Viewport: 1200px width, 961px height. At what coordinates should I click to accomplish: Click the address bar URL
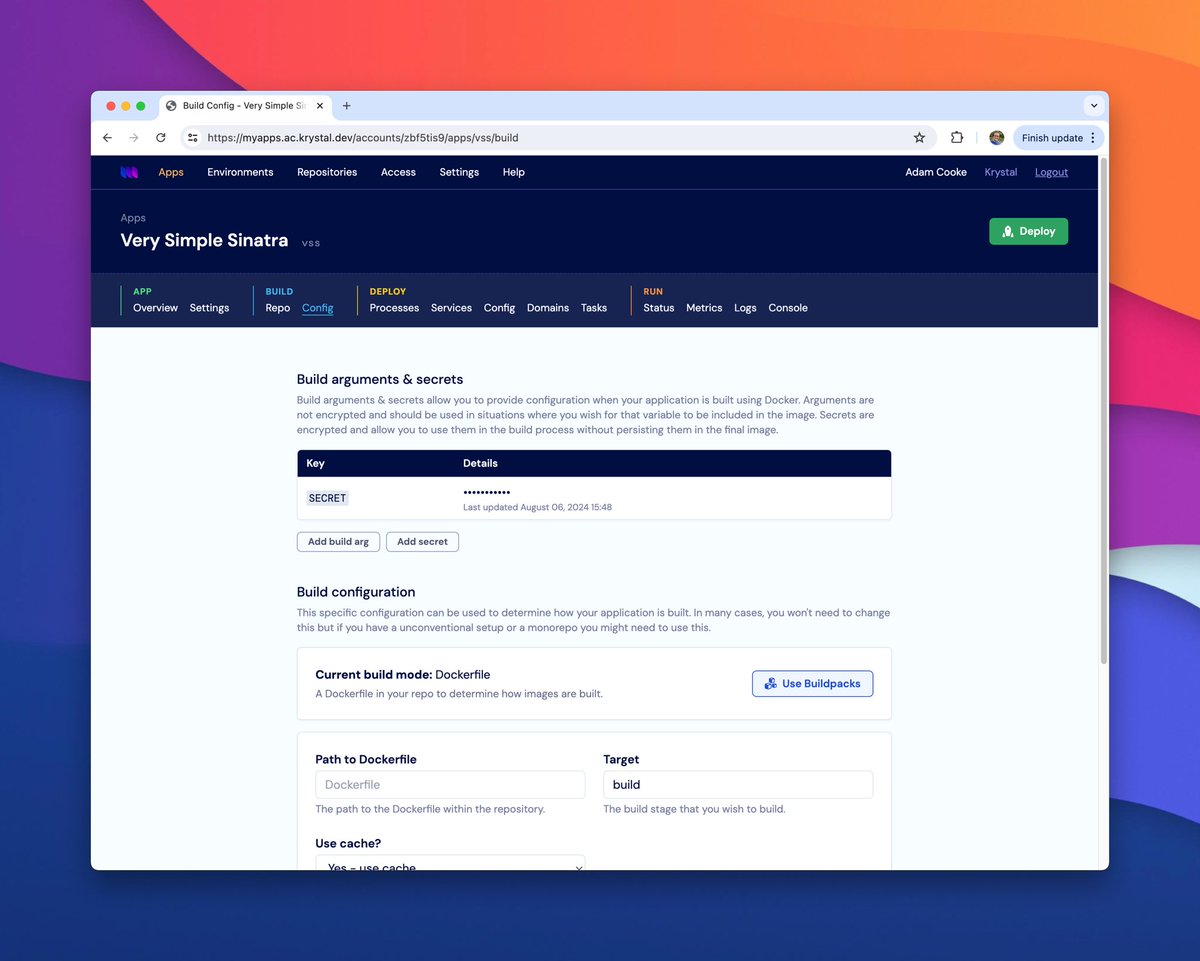pyautogui.click(x=363, y=138)
